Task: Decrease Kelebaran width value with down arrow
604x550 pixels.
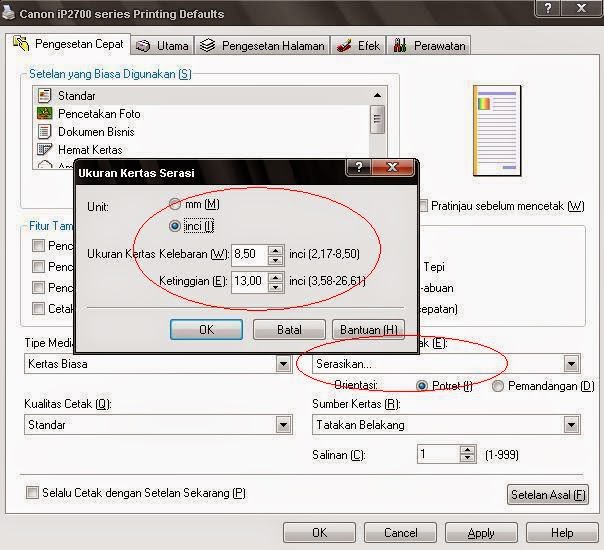Action: pyautogui.click(x=275, y=260)
